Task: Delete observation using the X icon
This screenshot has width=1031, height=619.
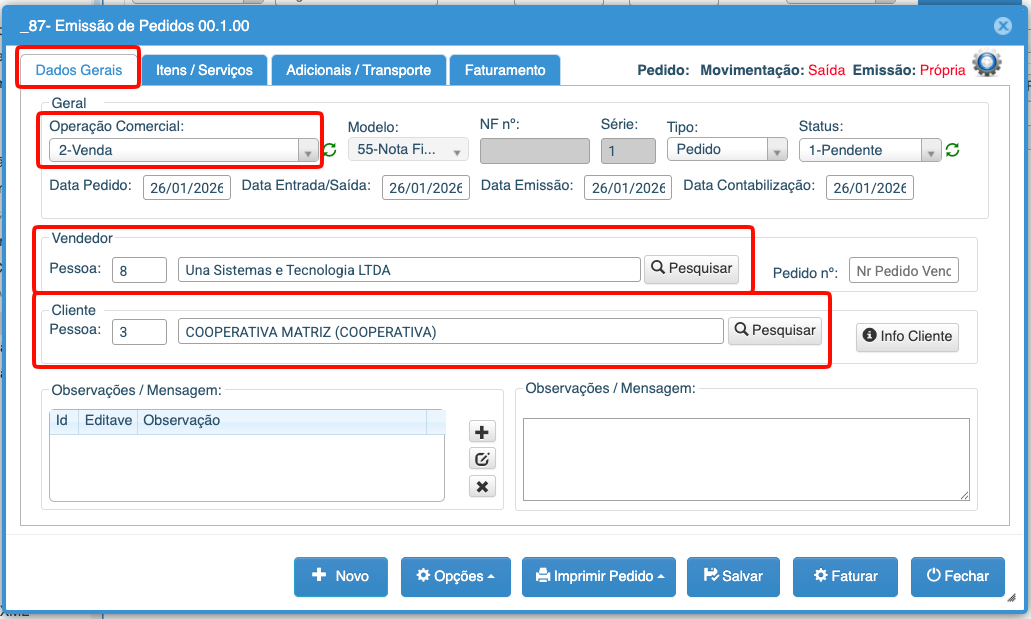Action: tap(482, 486)
